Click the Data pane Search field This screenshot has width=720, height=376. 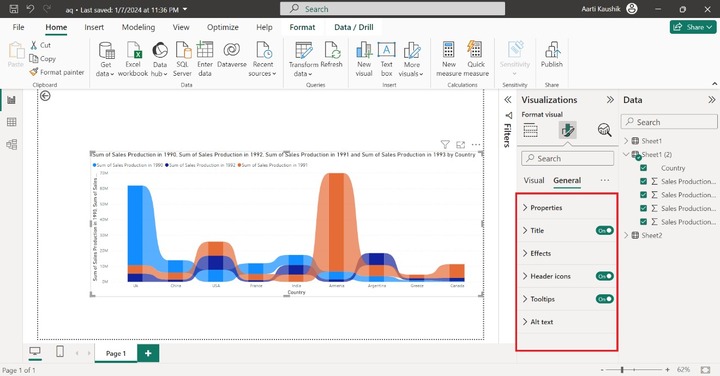pyautogui.click(x=669, y=122)
